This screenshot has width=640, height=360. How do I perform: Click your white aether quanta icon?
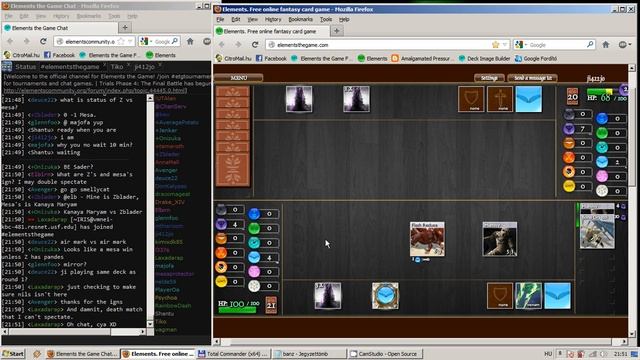[254, 286]
